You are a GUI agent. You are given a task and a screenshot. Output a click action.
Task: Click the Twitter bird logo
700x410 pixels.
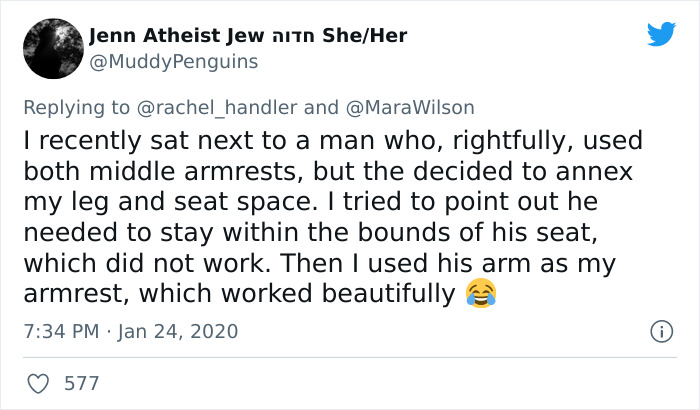(661, 35)
